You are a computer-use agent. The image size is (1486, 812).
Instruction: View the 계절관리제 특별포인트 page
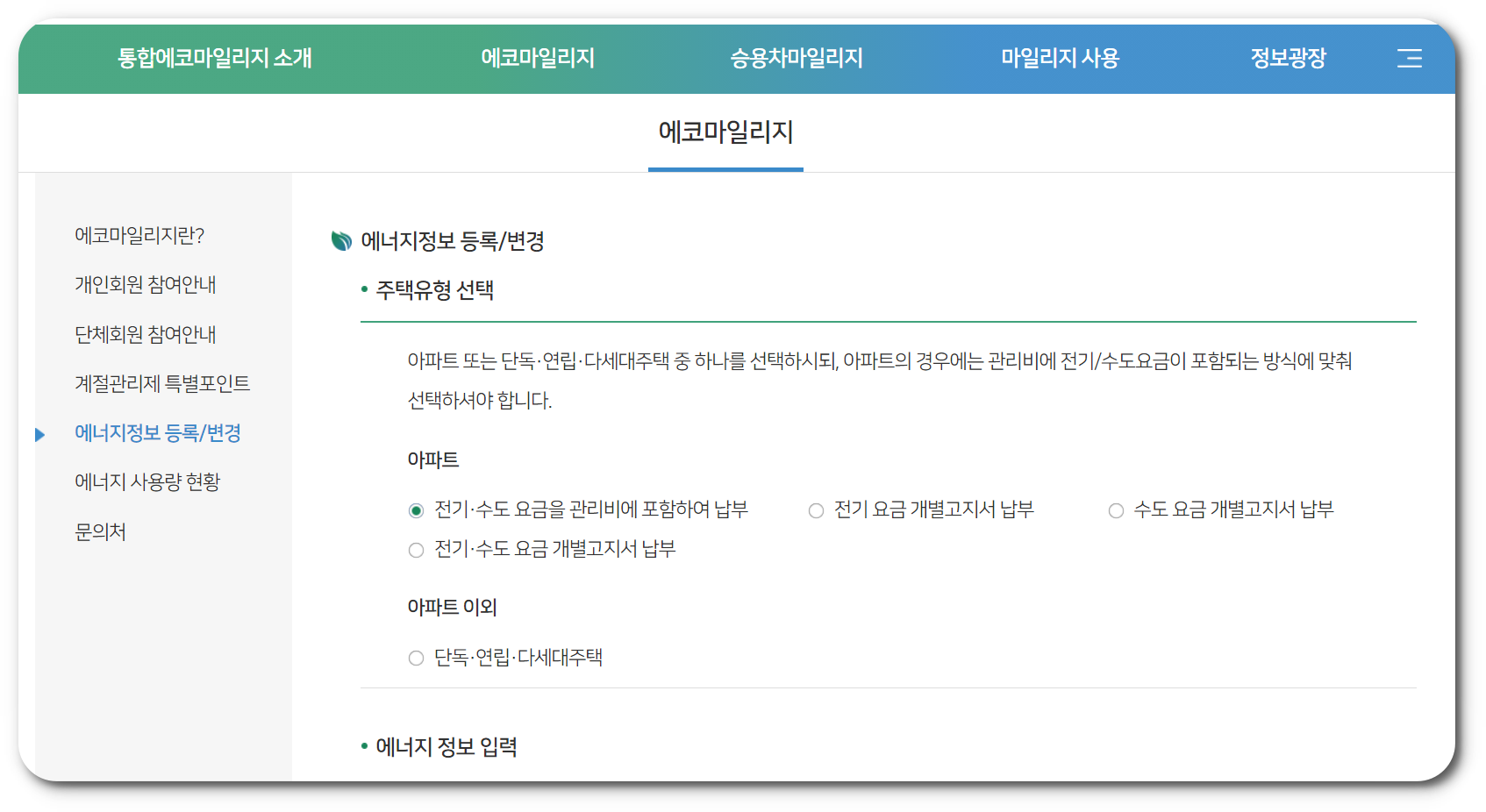click(161, 383)
